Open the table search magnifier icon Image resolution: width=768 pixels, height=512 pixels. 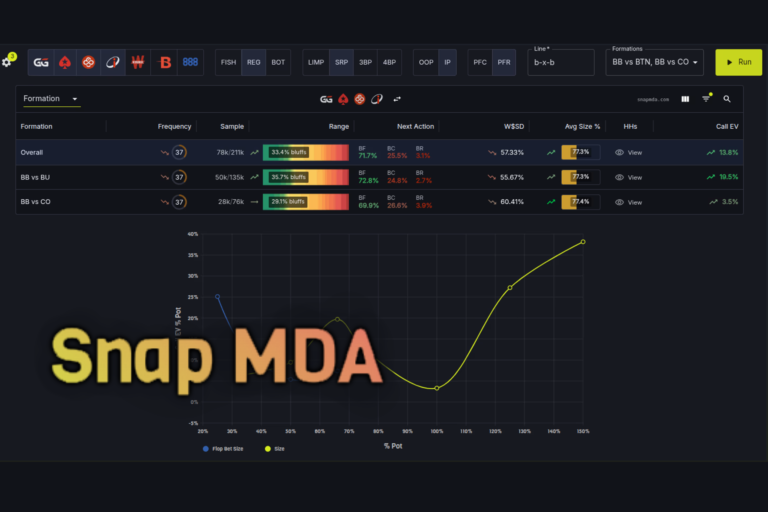click(x=727, y=99)
